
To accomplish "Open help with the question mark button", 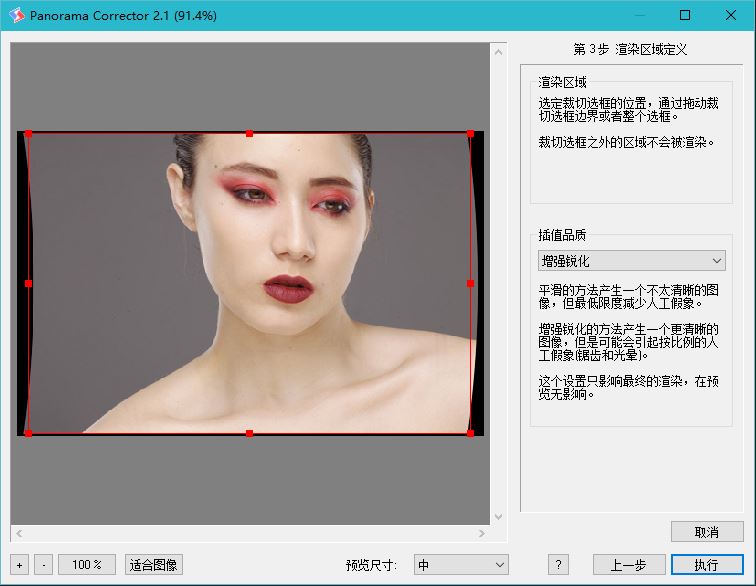I will click(559, 565).
